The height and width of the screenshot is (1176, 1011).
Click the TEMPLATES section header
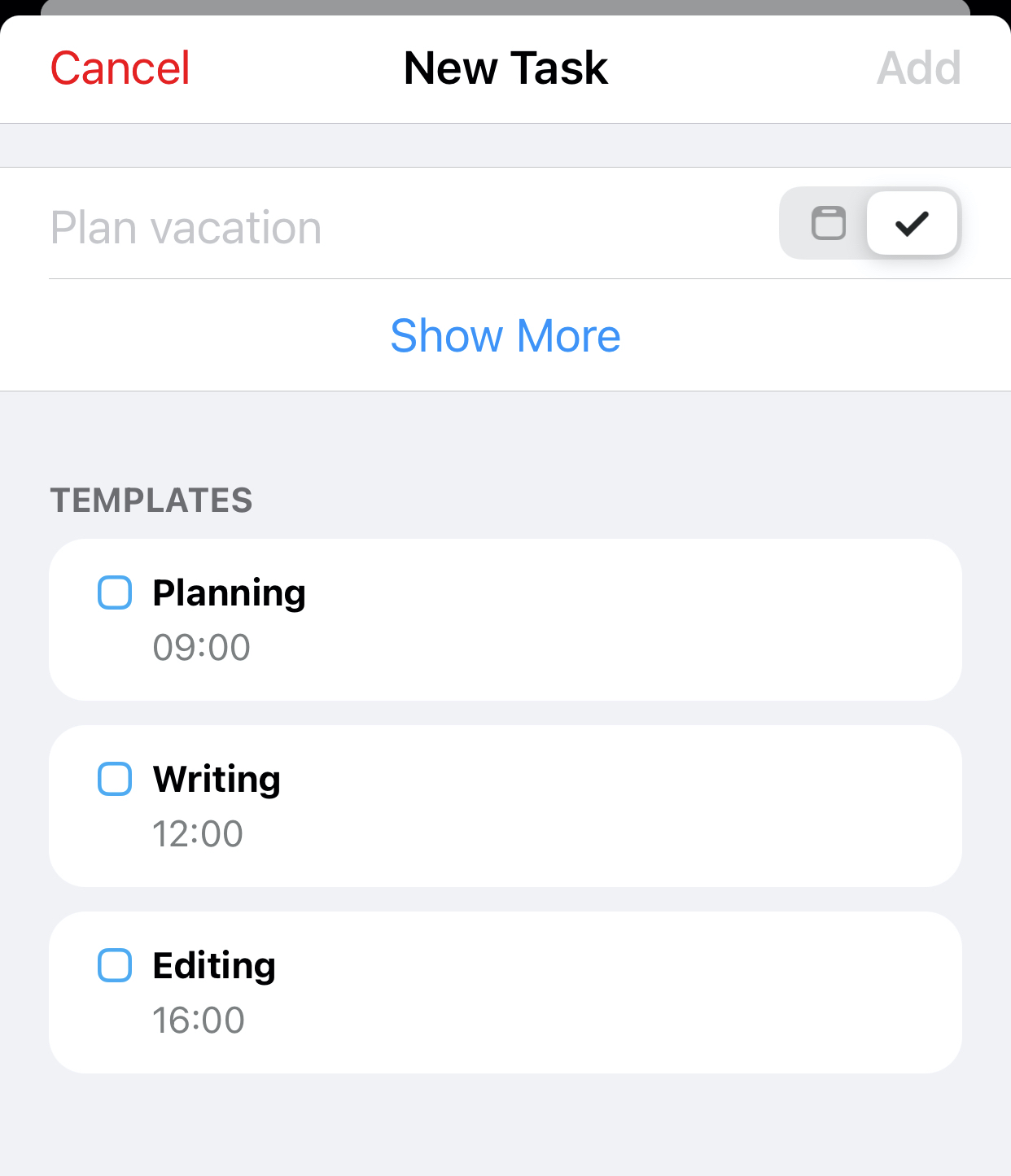tap(151, 501)
